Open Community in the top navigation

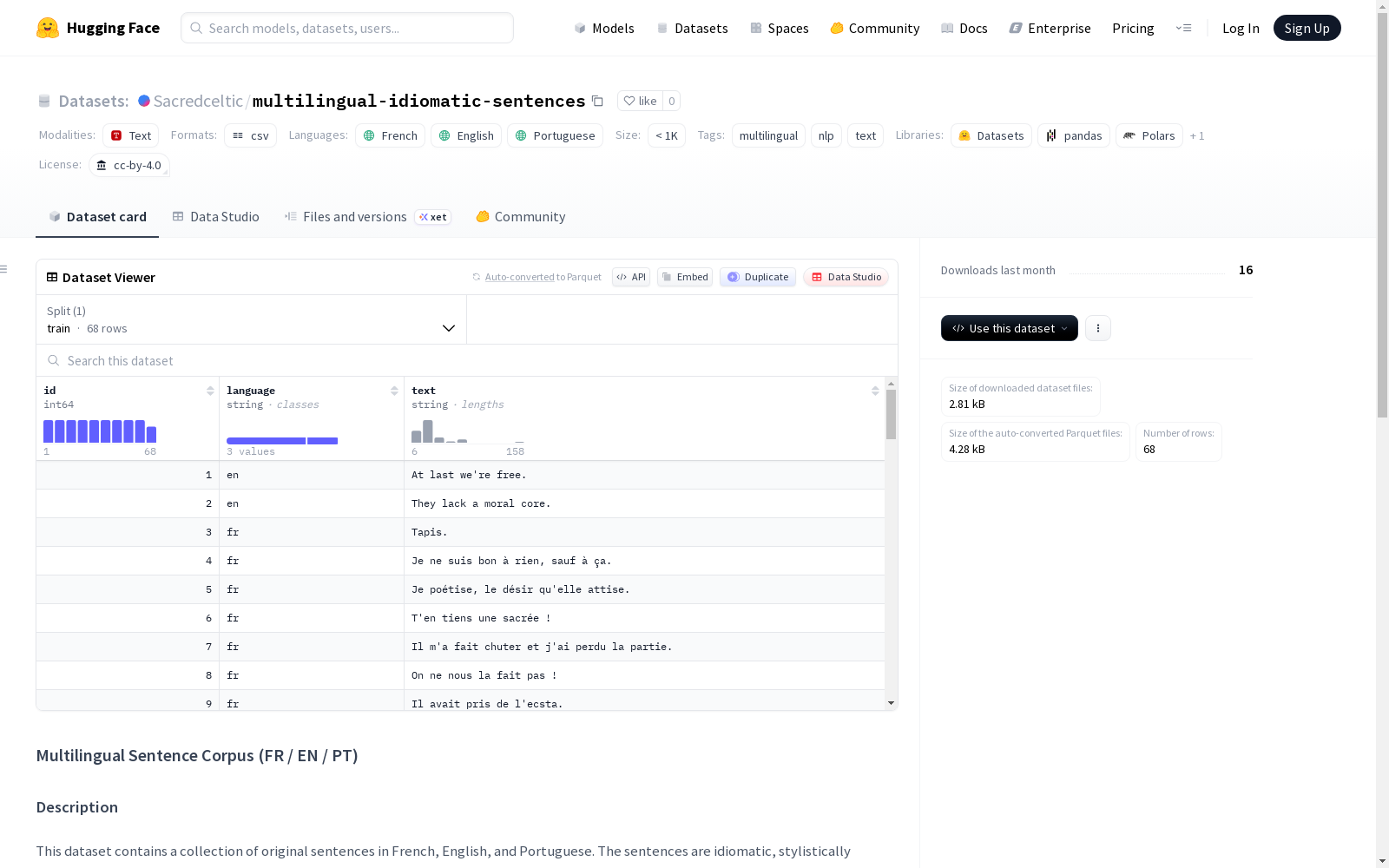coord(875,28)
